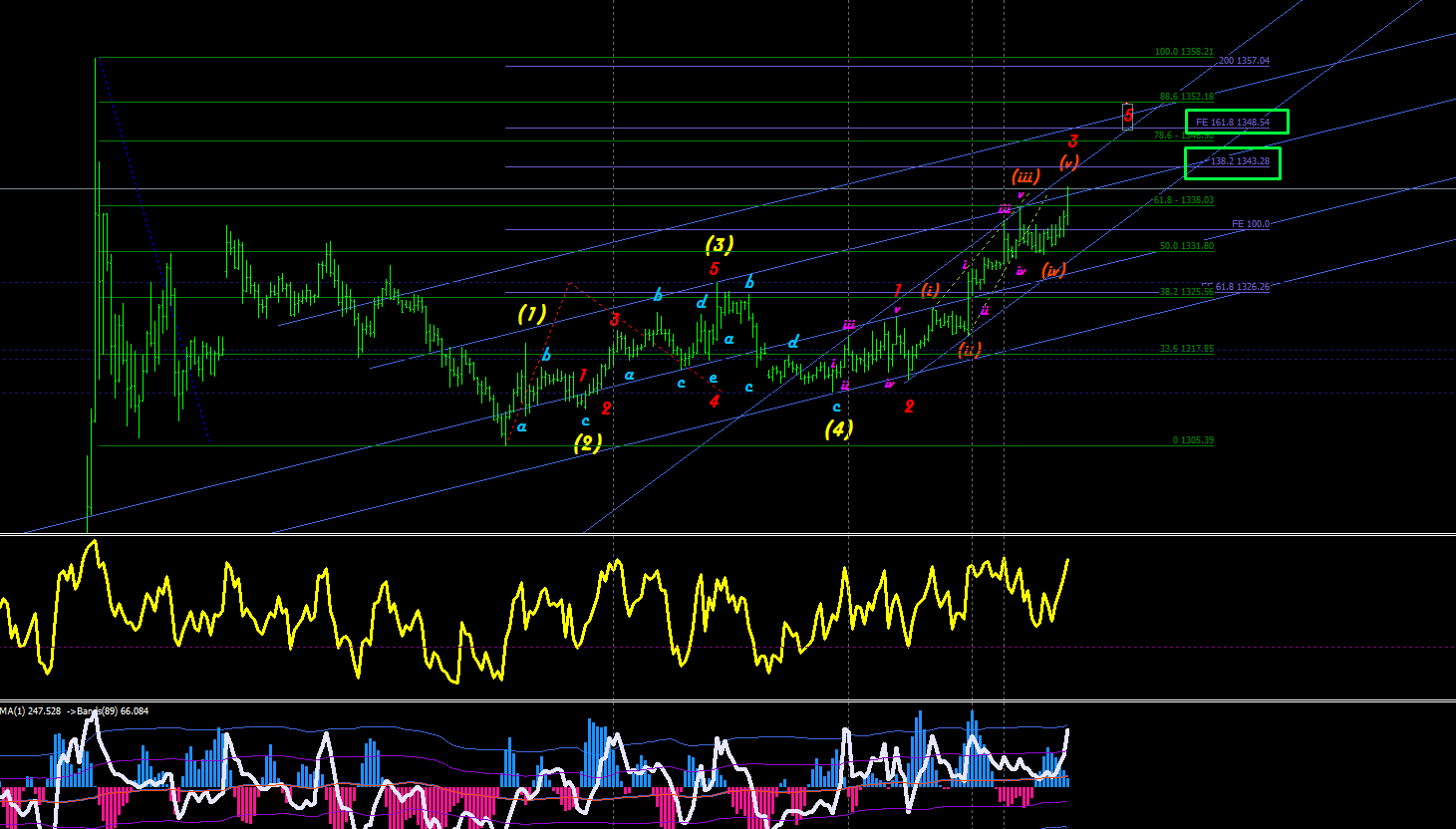Click the green box around FE 161.8 1348.54
The image size is (1456, 829).
pyautogui.click(x=1237, y=122)
